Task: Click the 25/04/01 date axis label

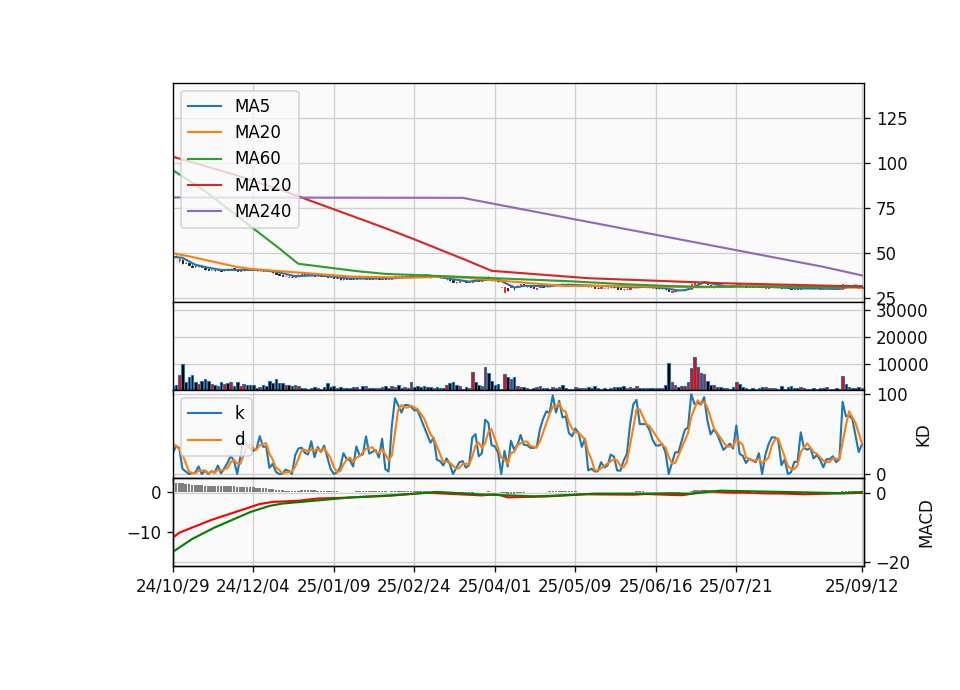Action: pyautogui.click(x=494, y=586)
